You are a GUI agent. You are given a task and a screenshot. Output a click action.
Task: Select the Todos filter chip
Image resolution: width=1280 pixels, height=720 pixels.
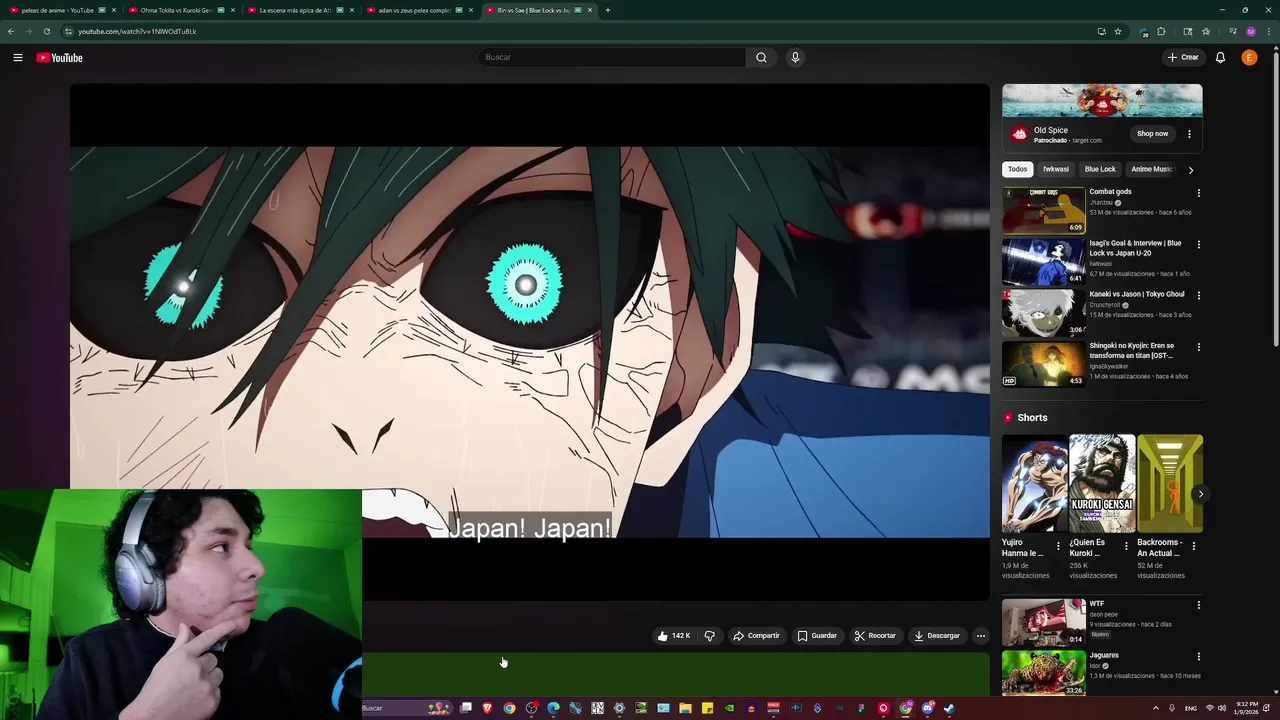pos(1017,169)
